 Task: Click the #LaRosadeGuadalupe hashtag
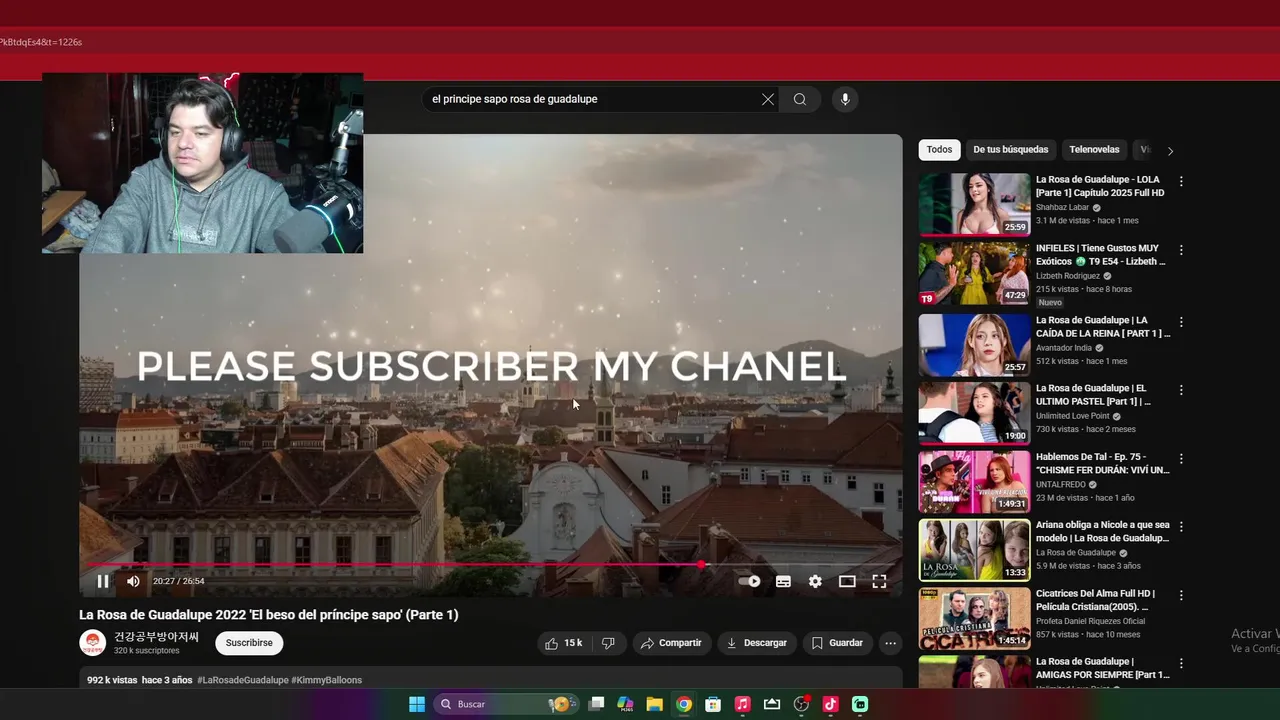pos(242,680)
